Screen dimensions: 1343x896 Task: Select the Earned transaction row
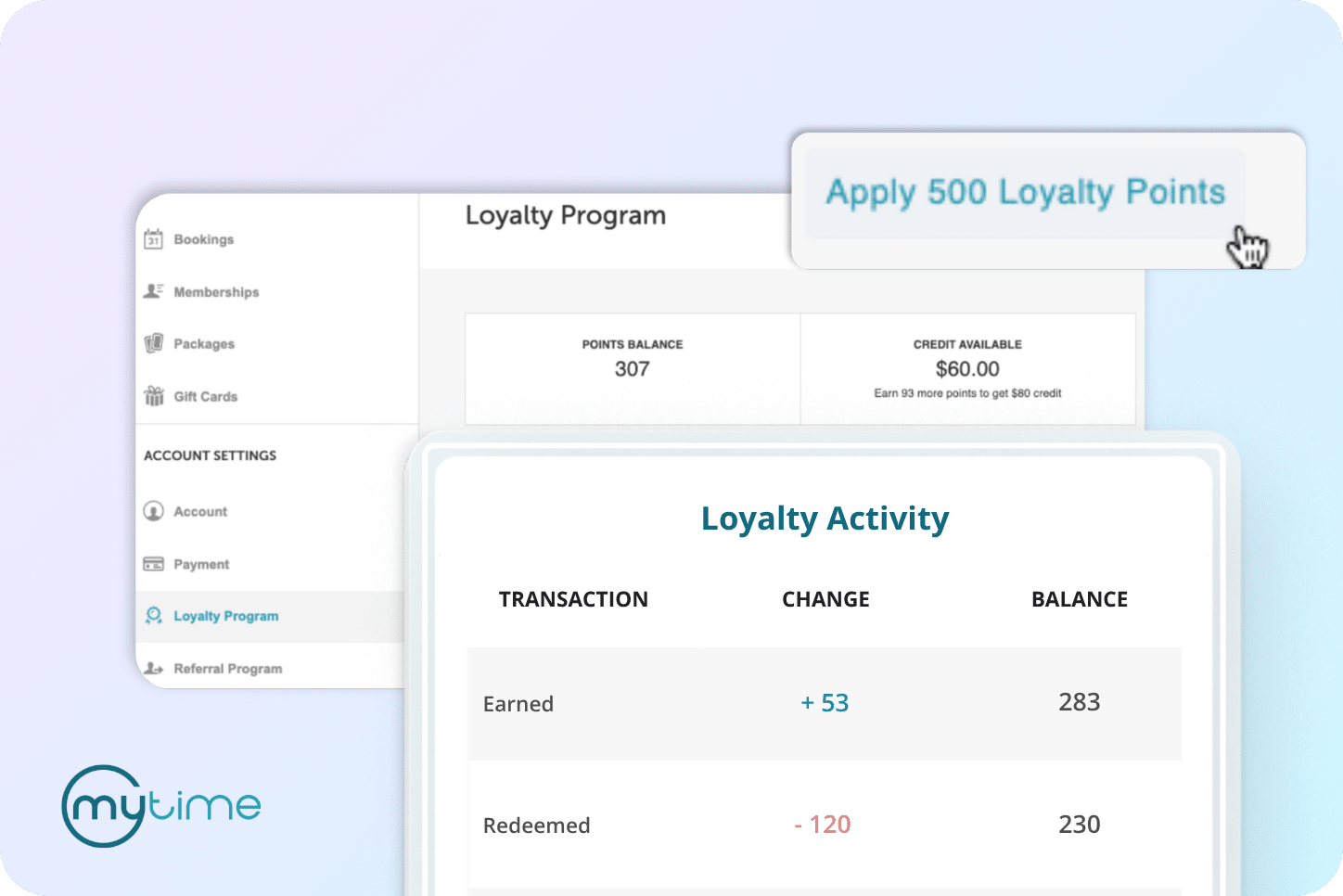click(824, 703)
